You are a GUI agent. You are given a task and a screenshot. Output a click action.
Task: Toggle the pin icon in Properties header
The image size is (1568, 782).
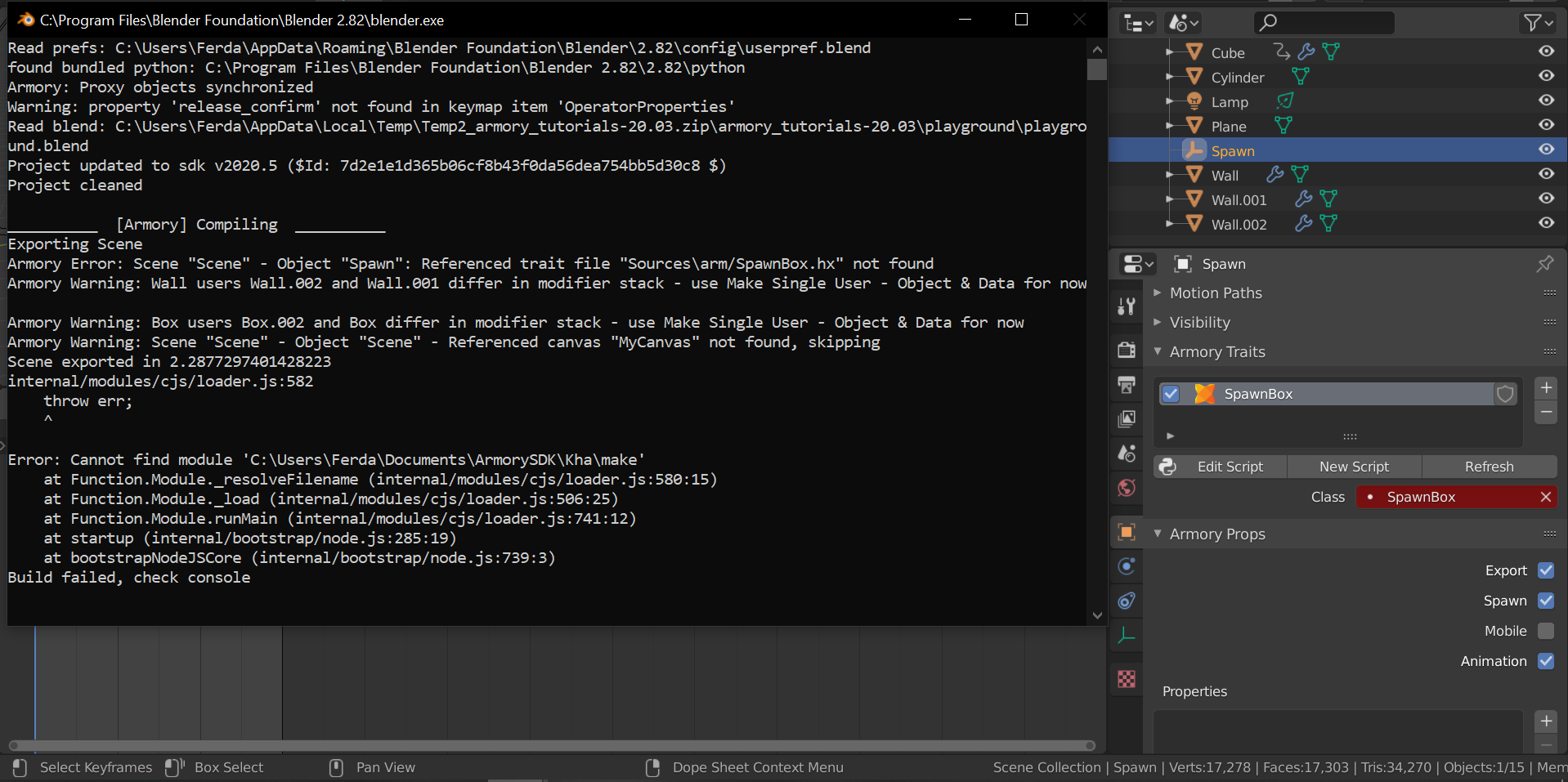coord(1544,264)
